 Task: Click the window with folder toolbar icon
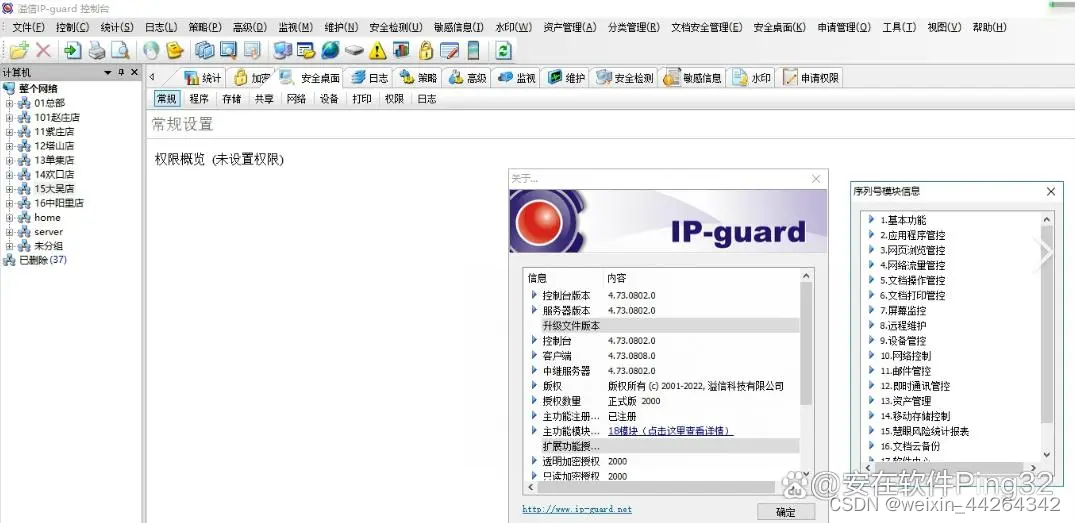coord(306,50)
